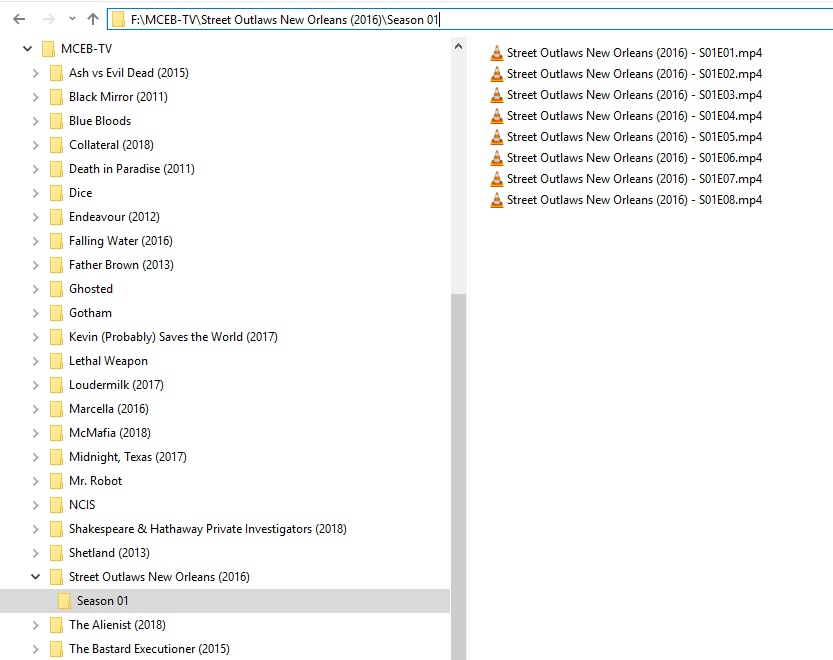833x660 pixels.
Task: Select Falling Water (2016) folder icon
Action: [56, 241]
